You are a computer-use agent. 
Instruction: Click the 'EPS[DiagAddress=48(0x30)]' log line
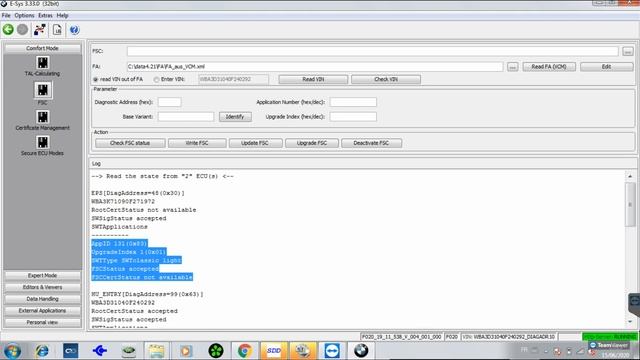138,193
